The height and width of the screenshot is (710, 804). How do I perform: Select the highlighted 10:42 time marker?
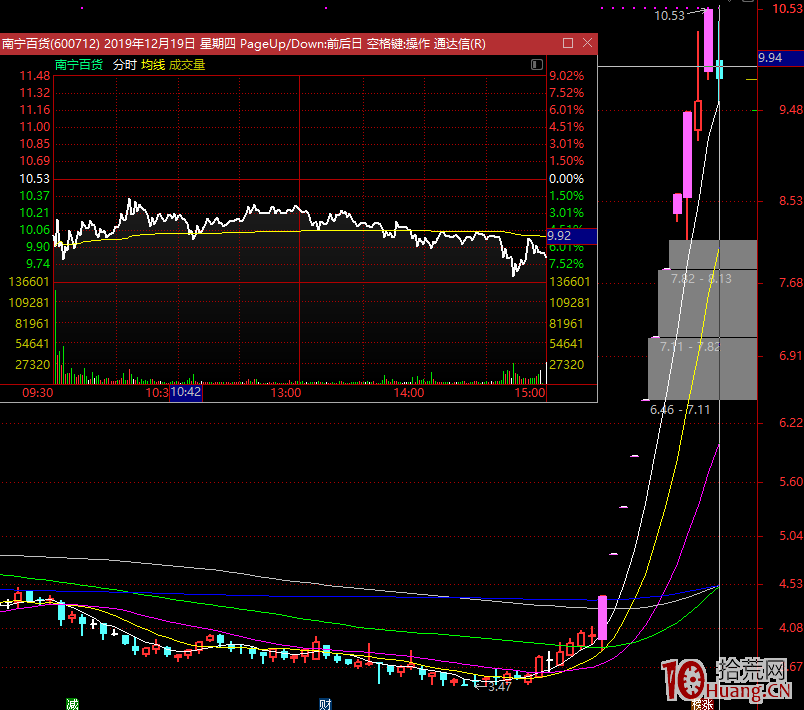point(186,393)
